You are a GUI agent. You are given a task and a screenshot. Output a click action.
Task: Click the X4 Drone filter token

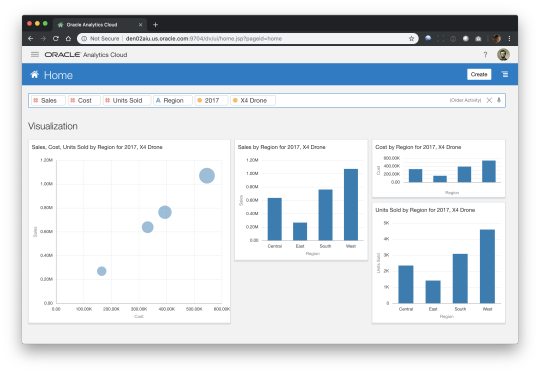click(253, 100)
